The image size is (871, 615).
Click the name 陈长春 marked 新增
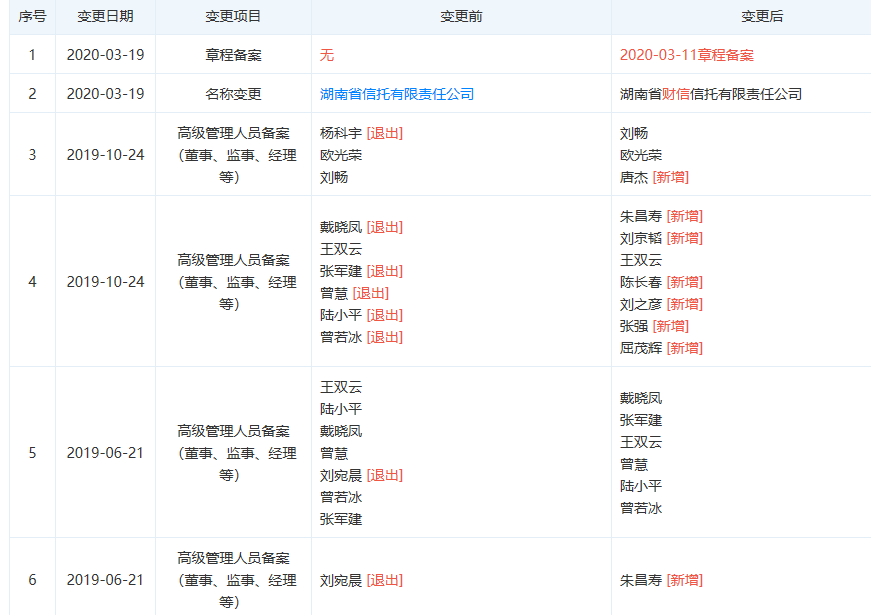click(640, 282)
